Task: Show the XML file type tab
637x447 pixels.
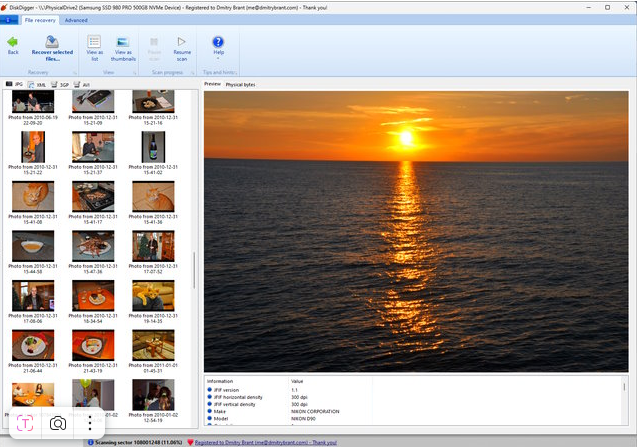Action: pyautogui.click(x=37, y=85)
